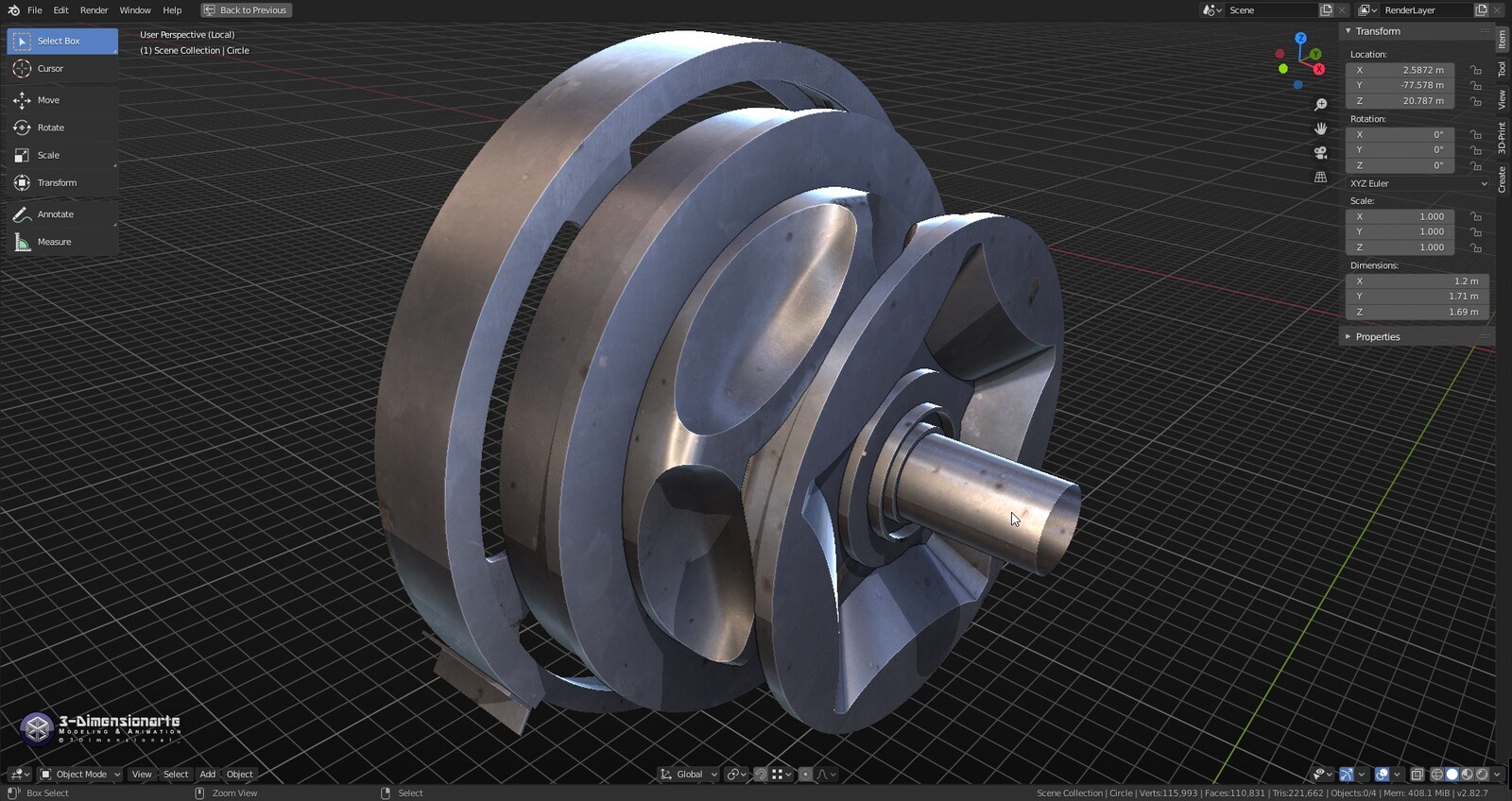Open the Edit menu
Viewport: 1512px width, 801px height.
(x=60, y=9)
